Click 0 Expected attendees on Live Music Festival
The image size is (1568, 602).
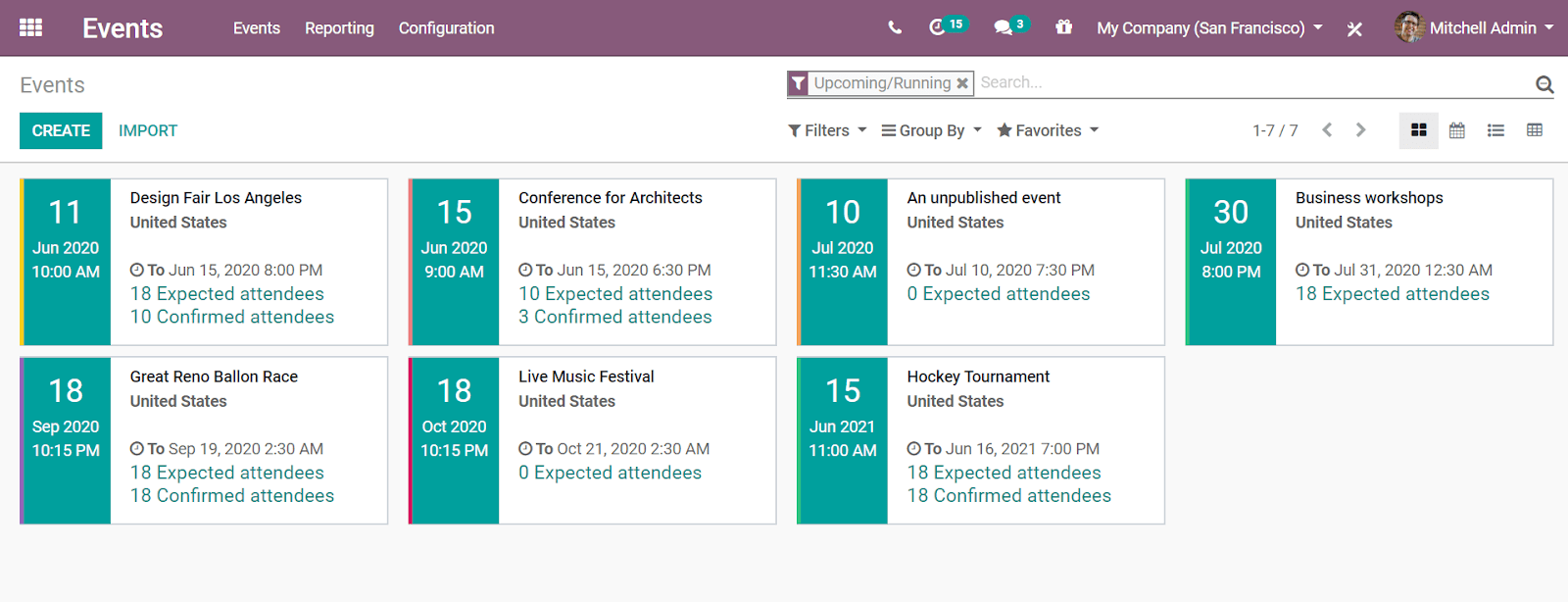611,473
